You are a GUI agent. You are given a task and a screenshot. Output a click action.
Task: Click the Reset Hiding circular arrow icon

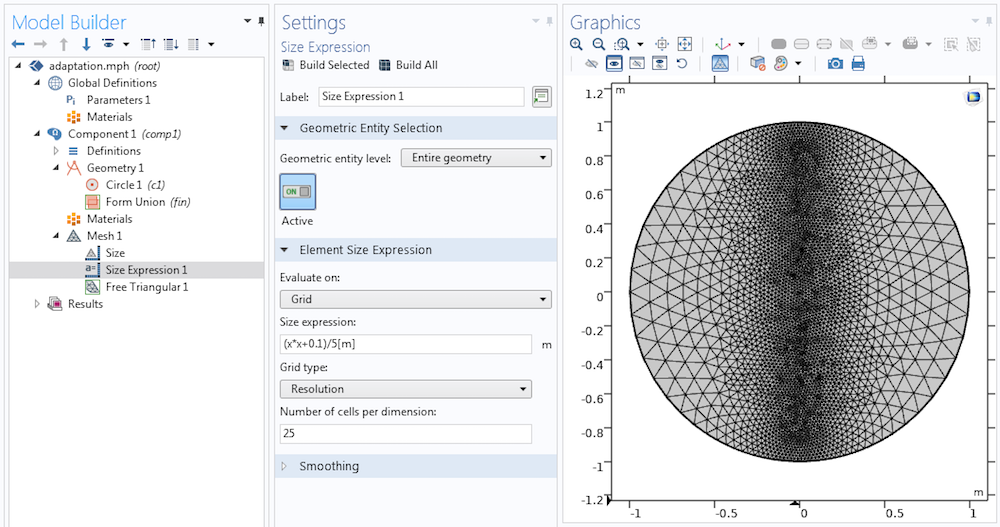pos(682,63)
